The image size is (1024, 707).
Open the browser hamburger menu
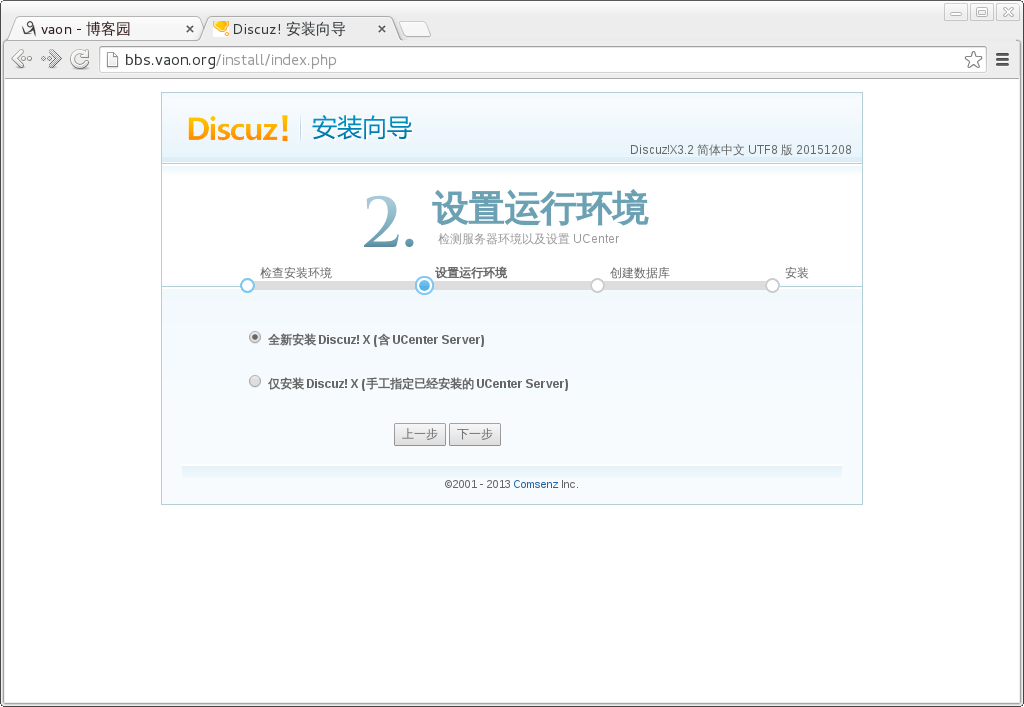1002,60
